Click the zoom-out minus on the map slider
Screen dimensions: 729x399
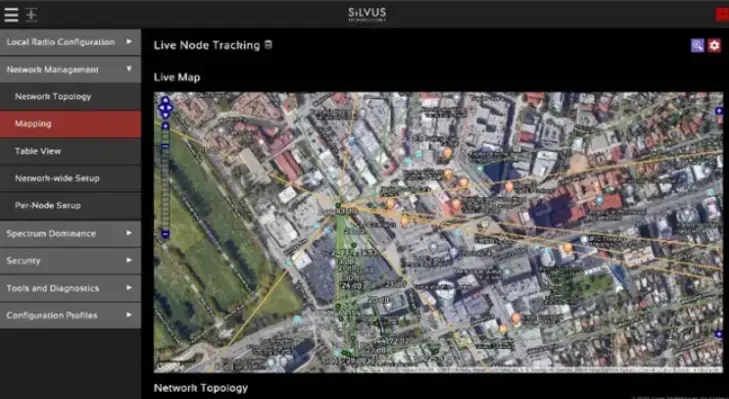[166, 234]
